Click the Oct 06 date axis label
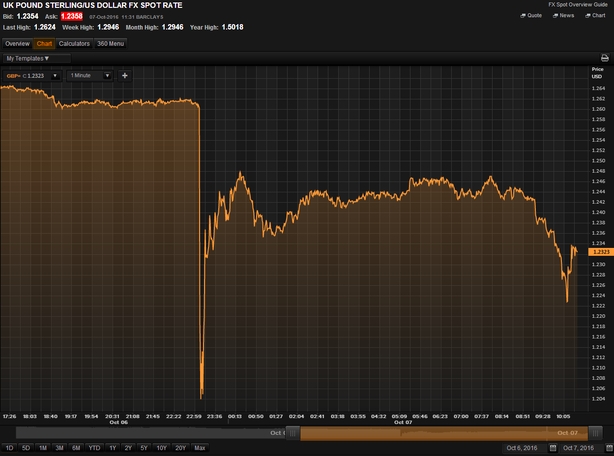The image size is (614, 456). tap(119, 422)
